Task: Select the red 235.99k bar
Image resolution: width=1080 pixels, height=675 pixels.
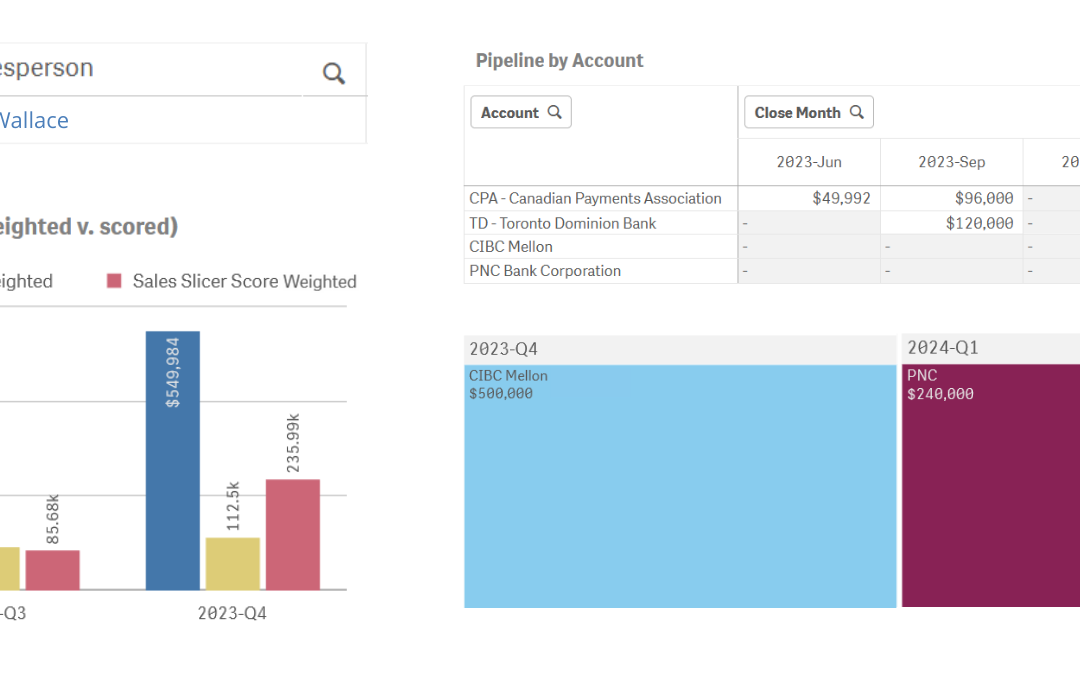Action: (293, 534)
